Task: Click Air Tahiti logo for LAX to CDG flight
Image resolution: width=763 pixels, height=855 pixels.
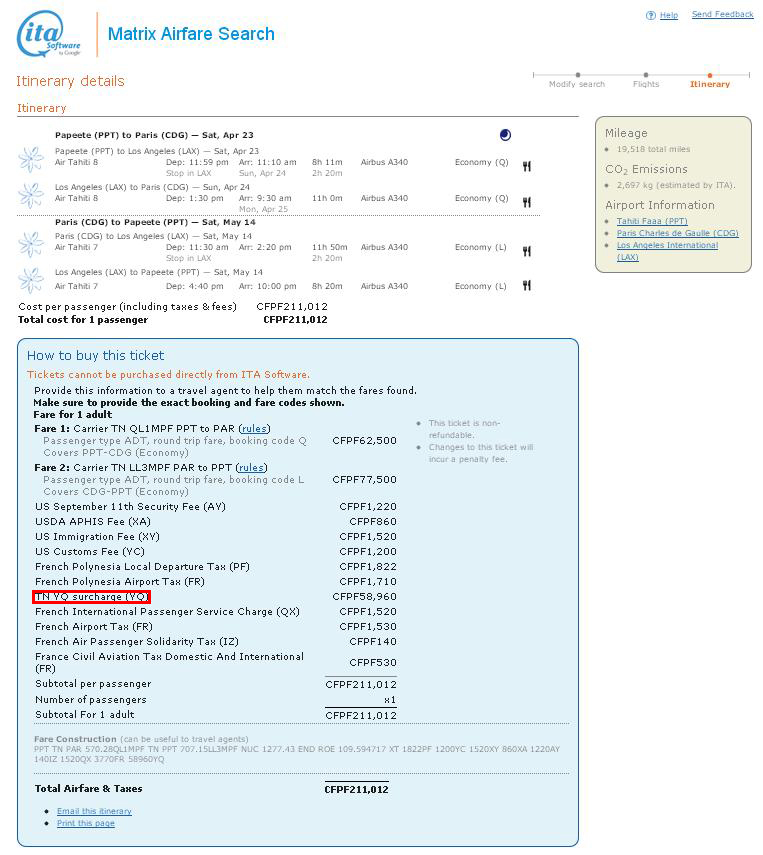Action: pos(31,195)
